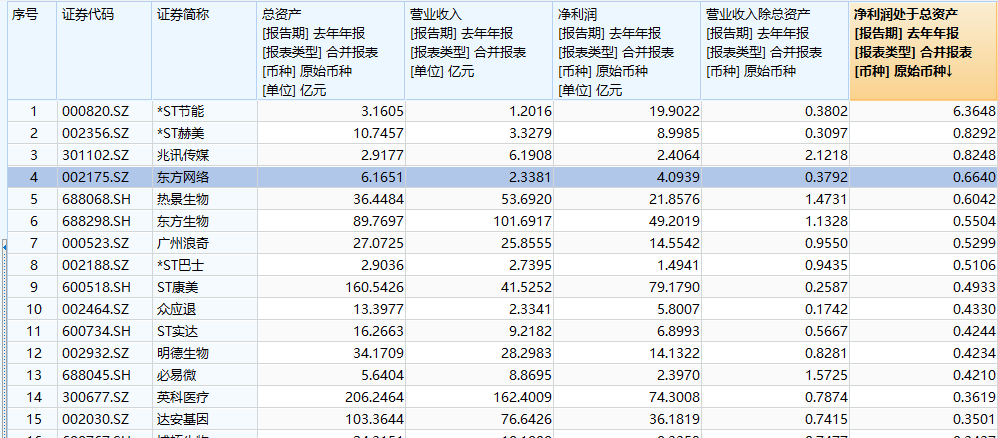Viewport: 998px width, 438px height.
Task: Select stock code 688045.SH
Action: (96, 375)
